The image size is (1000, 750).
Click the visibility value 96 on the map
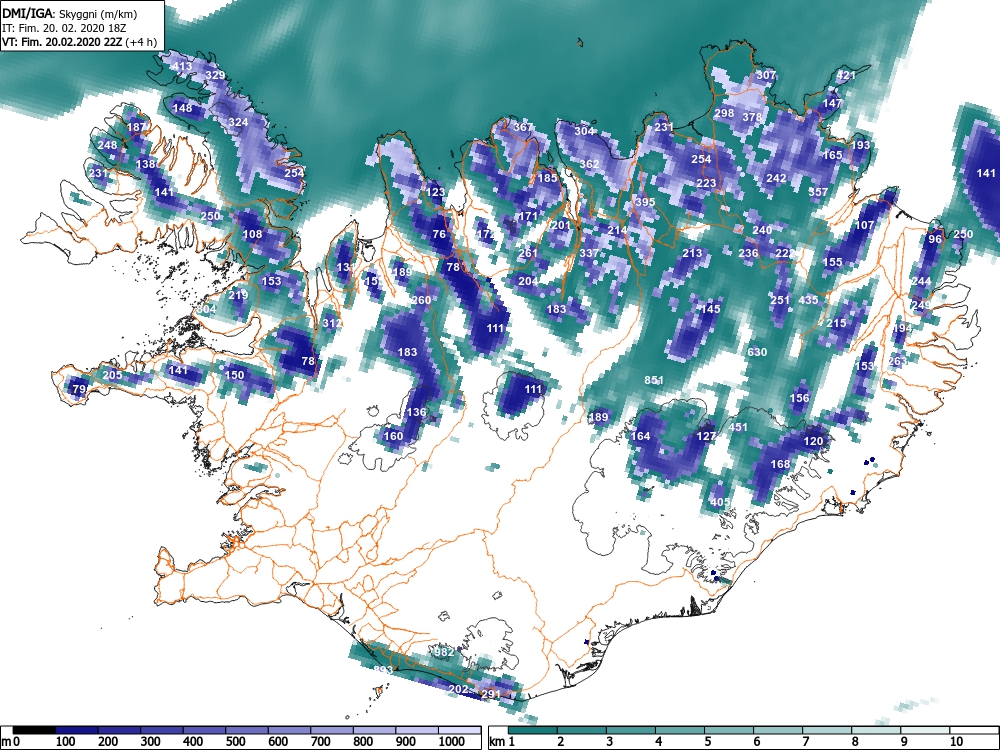click(x=935, y=239)
